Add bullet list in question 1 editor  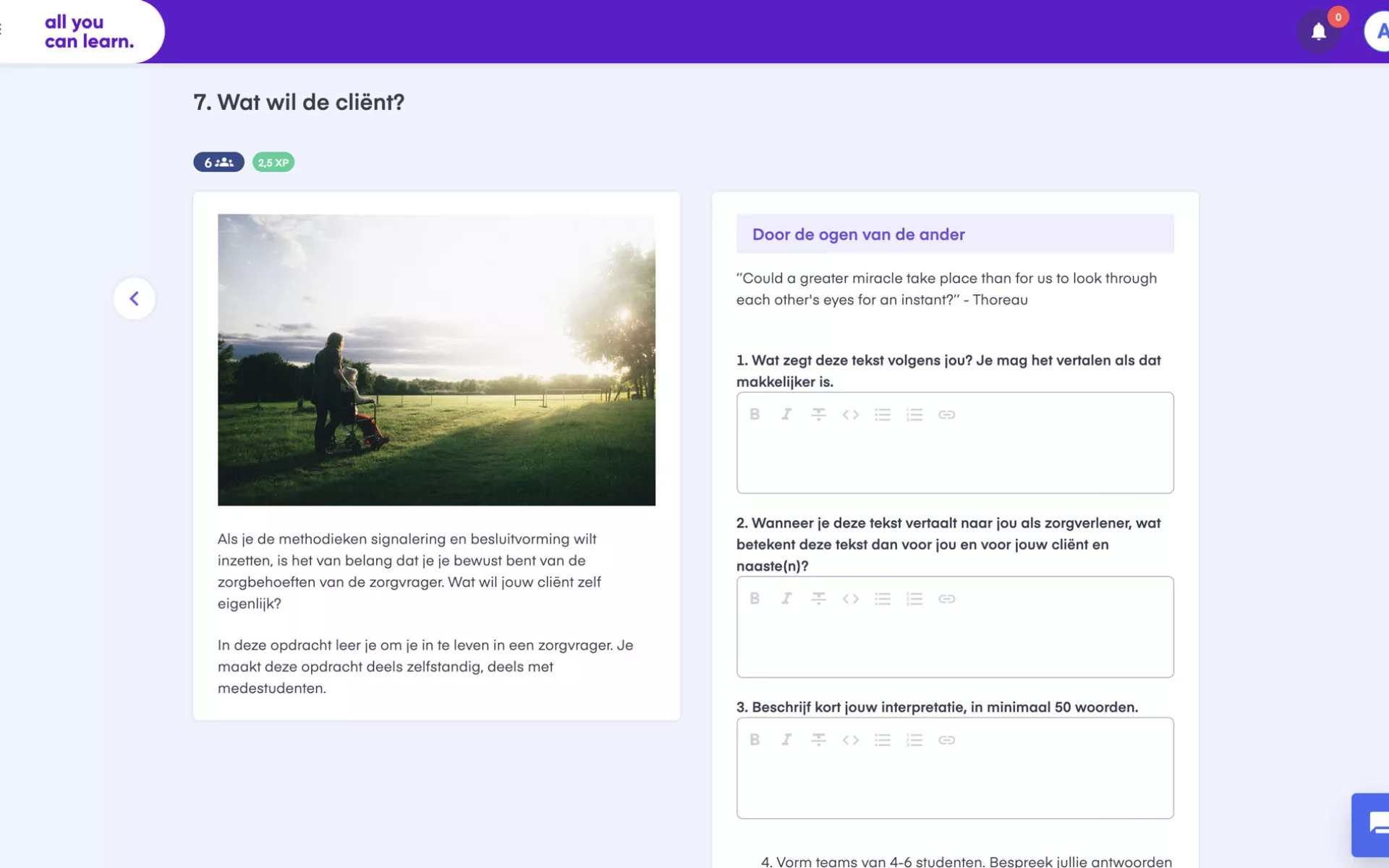(x=882, y=414)
